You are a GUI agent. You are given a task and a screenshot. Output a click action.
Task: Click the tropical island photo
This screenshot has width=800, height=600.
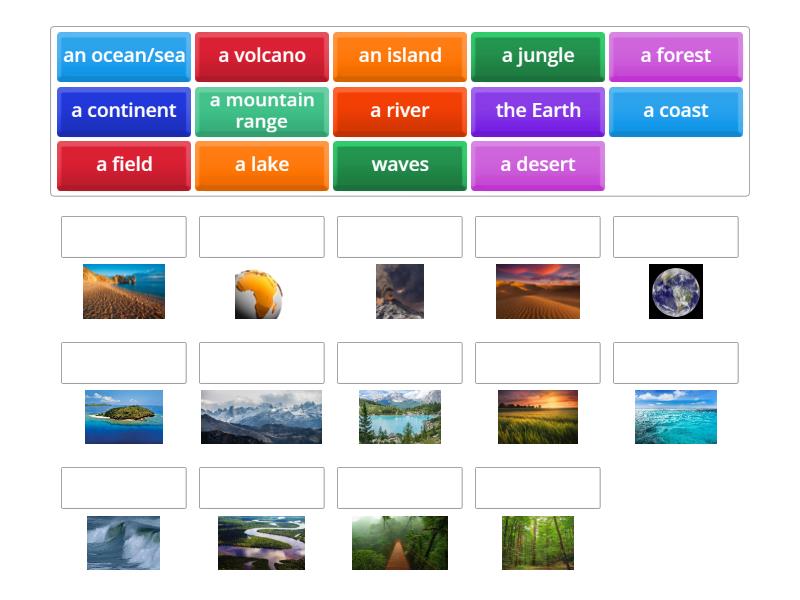pyautogui.click(x=122, y=417)
